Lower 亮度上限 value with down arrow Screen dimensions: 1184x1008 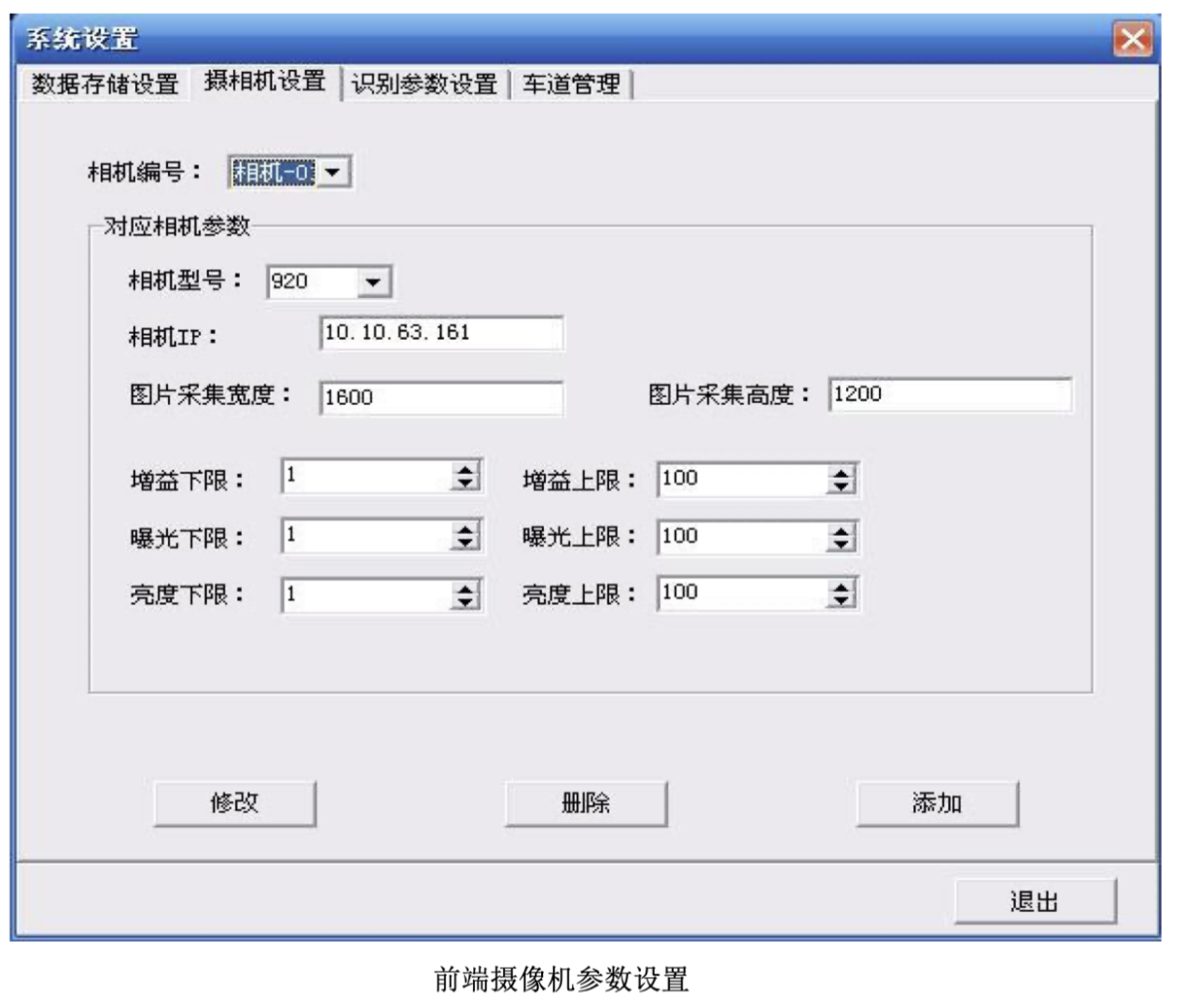pyautogui.click(x=841, y=600)
